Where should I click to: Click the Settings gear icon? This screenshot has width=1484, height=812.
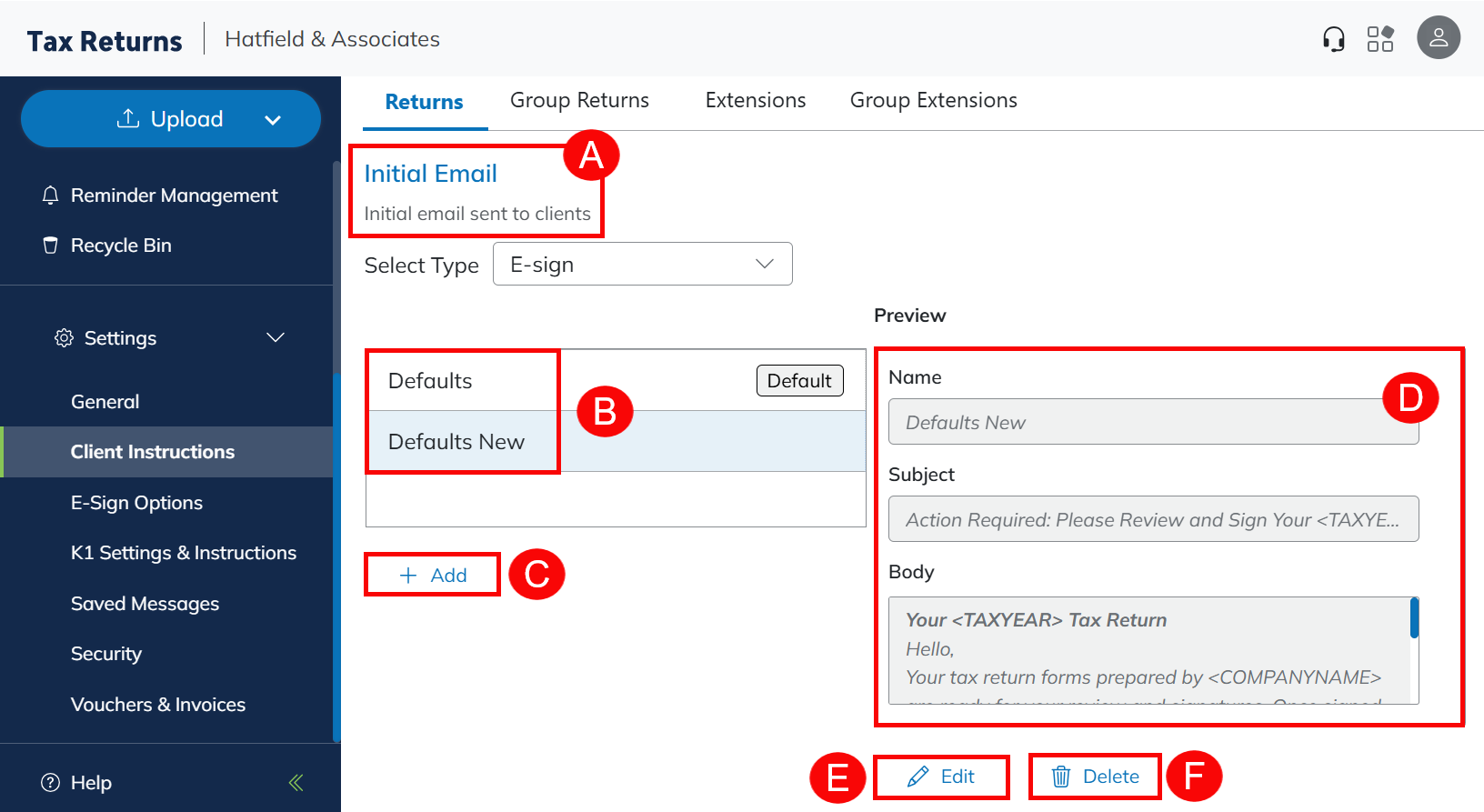pyautogui.click(x=64, y=338)
